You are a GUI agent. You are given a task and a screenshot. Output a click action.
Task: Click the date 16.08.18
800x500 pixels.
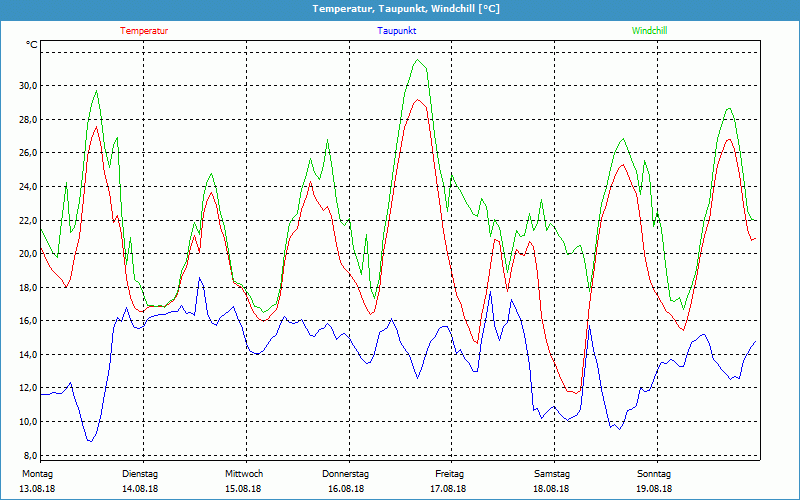coord(346,489)
